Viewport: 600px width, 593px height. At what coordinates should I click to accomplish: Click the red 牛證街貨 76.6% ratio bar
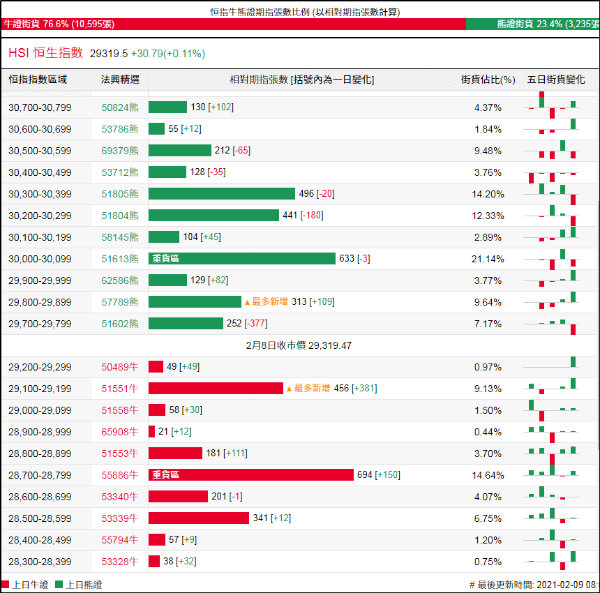click(233, 24)
